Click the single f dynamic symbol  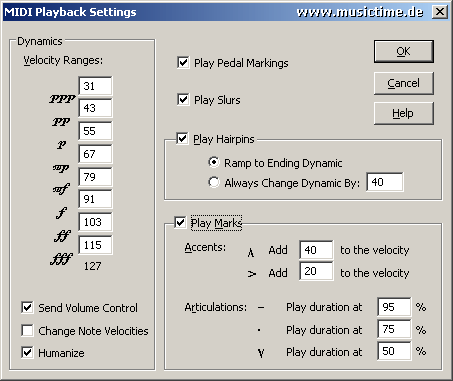pyautogui.click(x=61, y=213)
